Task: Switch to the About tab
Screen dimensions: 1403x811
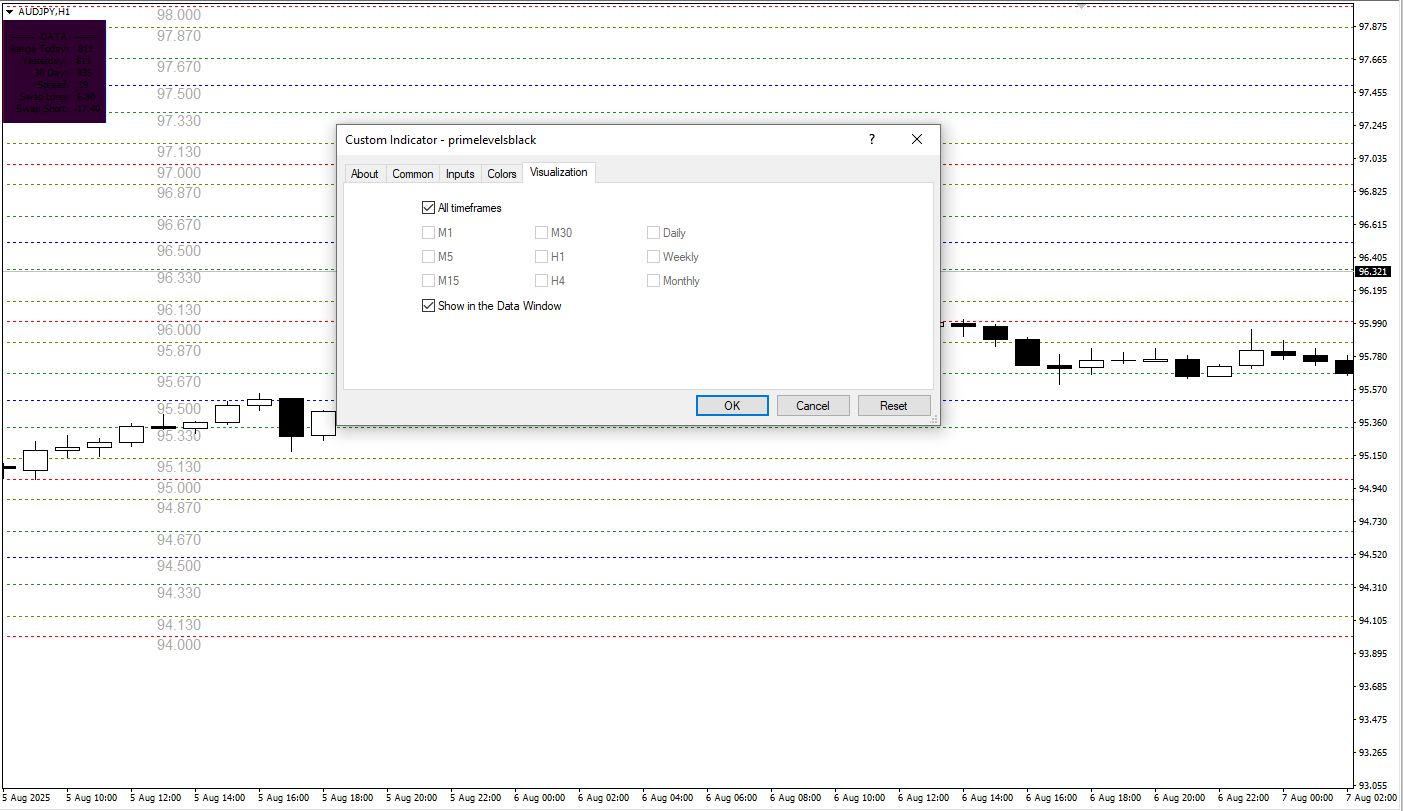Action: (364, 174)
